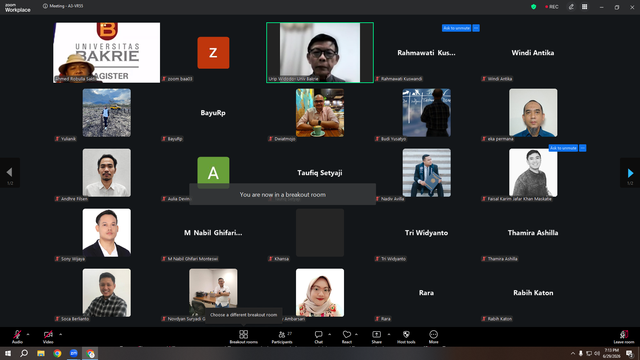
Task: Click the 'Tri Widyanto' name tile
Action: 427,233
